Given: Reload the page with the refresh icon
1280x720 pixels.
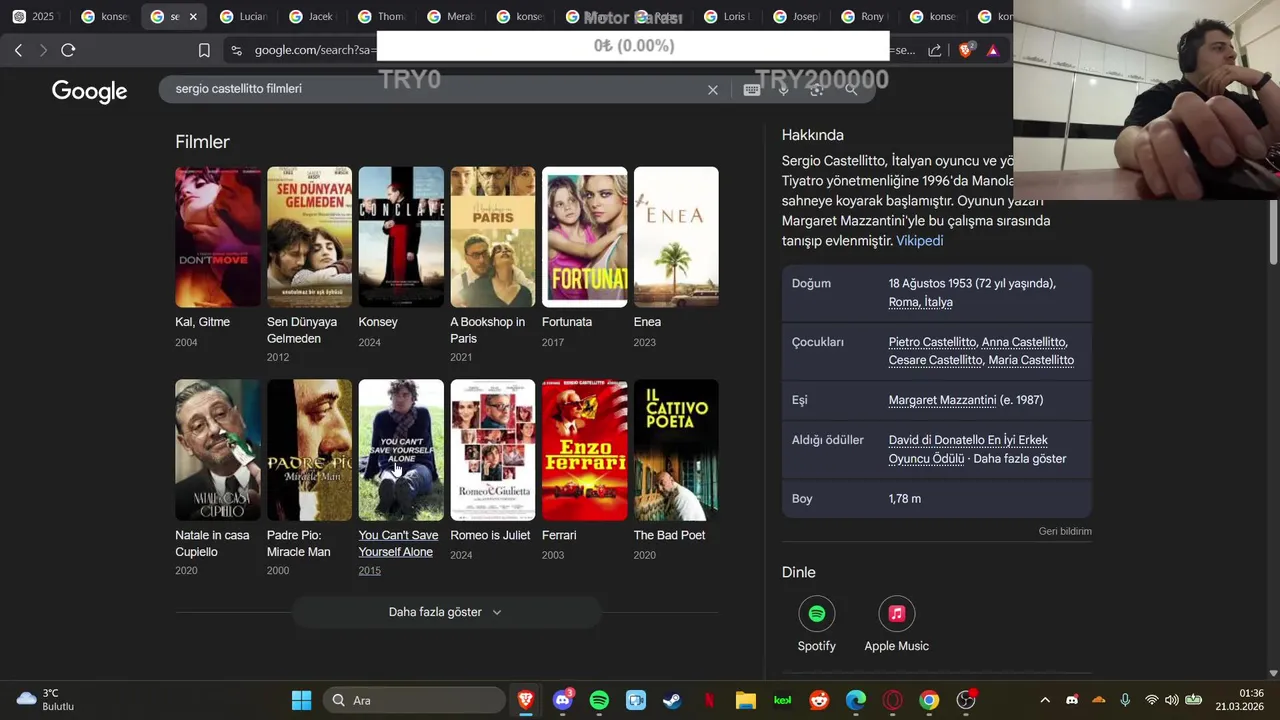Looking at the screenshot, I should click(68, 50).
